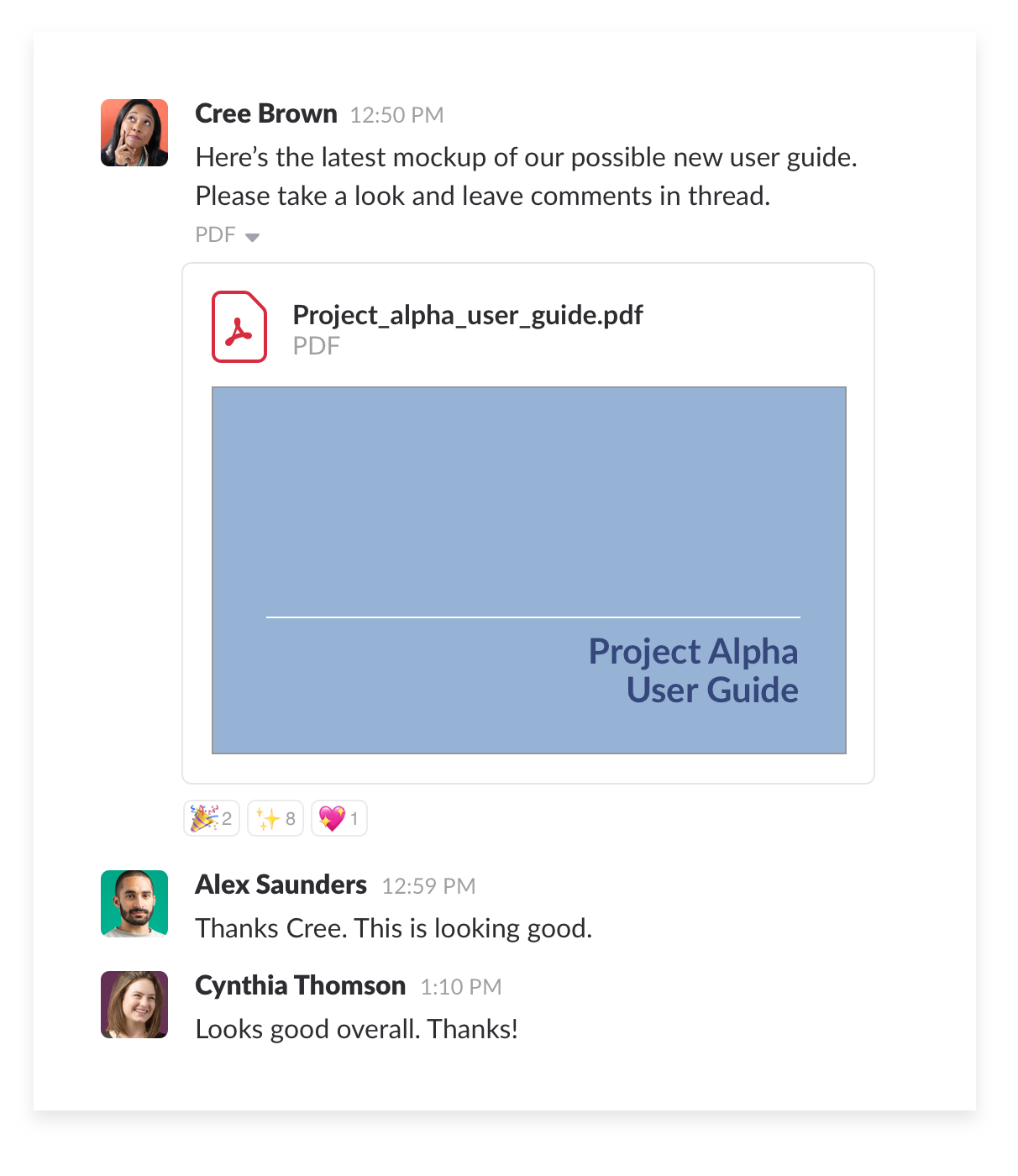Click Cynthia Thomson's profile avatar
Screen dimensions: 1018x1176
point(134,1005)
